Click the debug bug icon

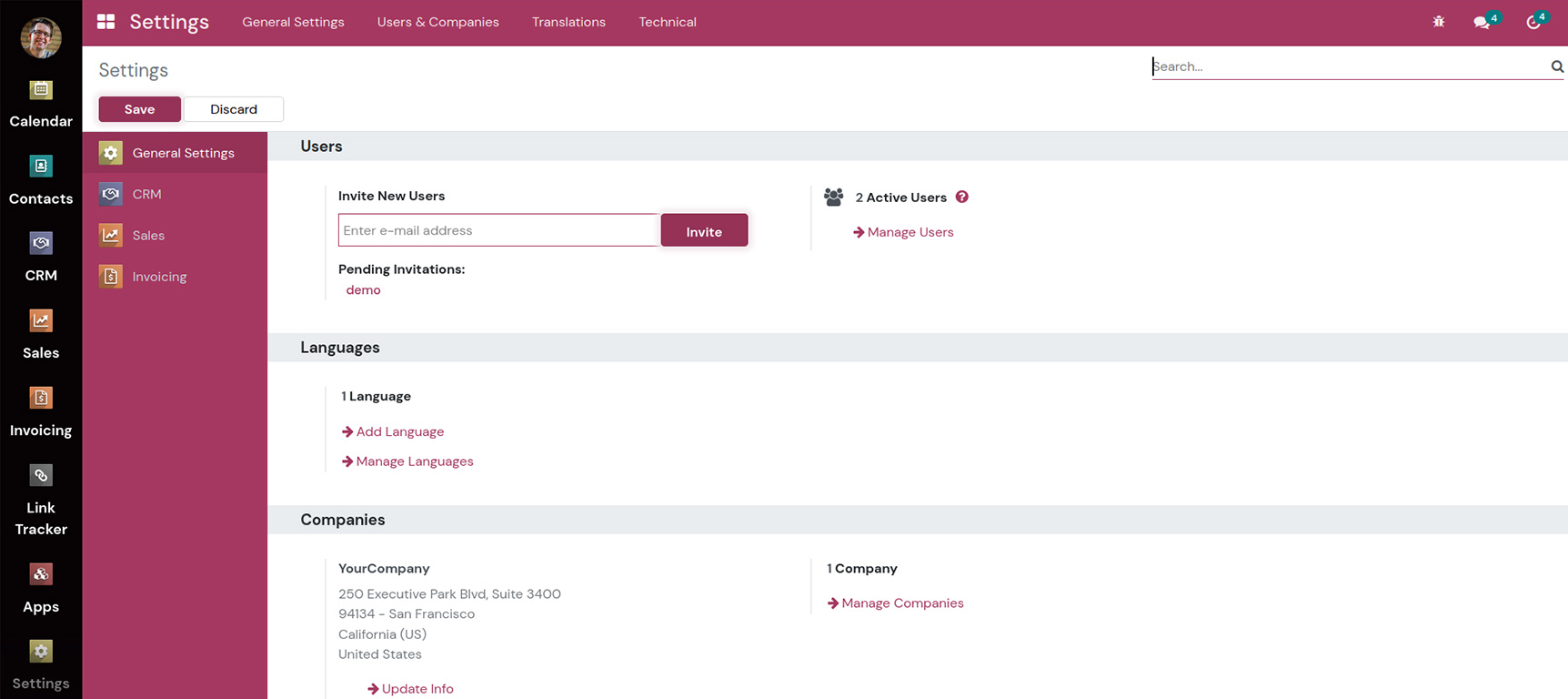pos(1439,22)
